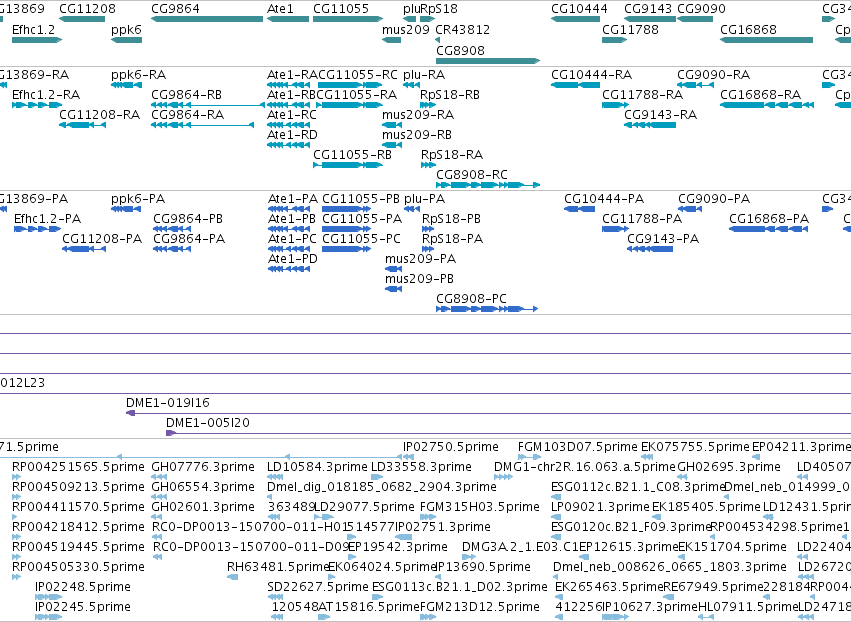Click EST GH07776.3prime
This screenshot has width=851, height=622.
pyautogui.click(x=159, y=477)
